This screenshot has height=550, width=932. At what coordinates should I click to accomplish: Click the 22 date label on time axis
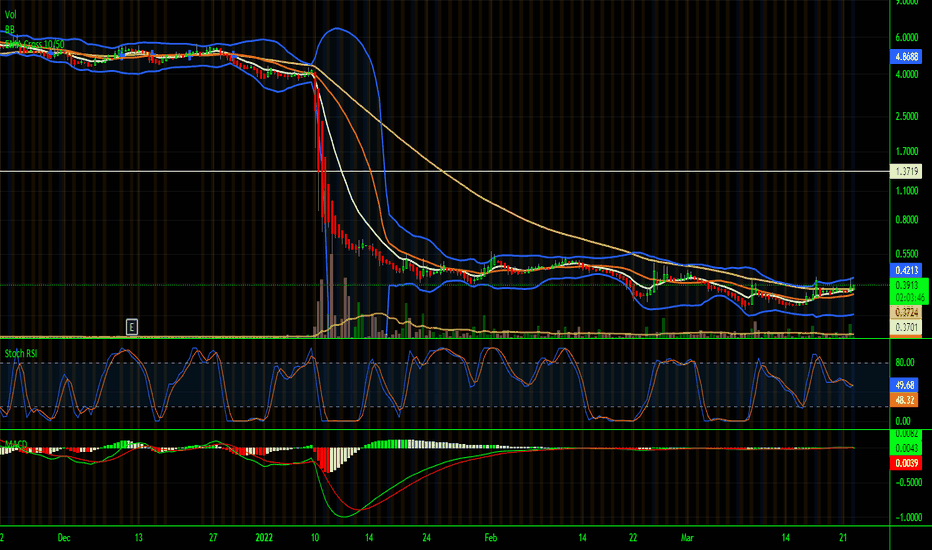[633, 538]
